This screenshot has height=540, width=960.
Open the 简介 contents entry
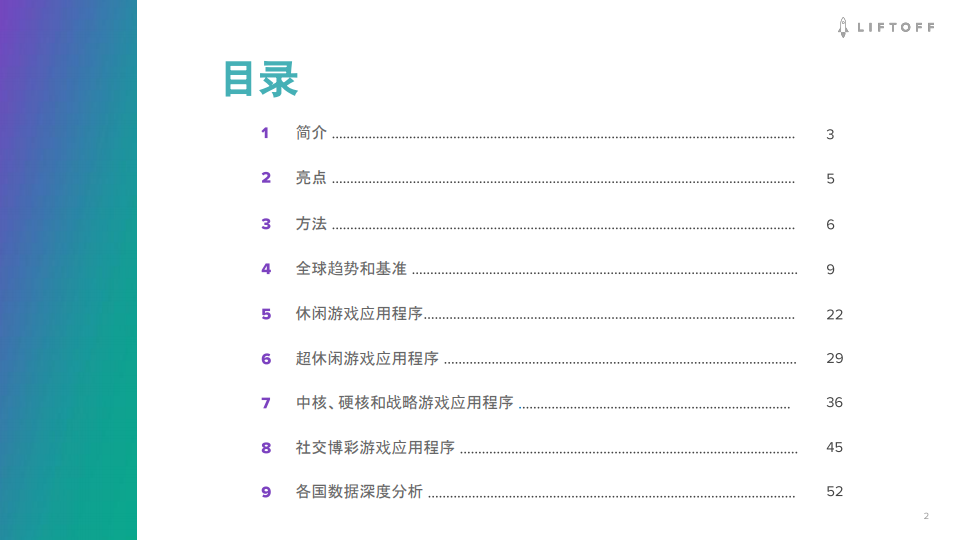(311, 132)
